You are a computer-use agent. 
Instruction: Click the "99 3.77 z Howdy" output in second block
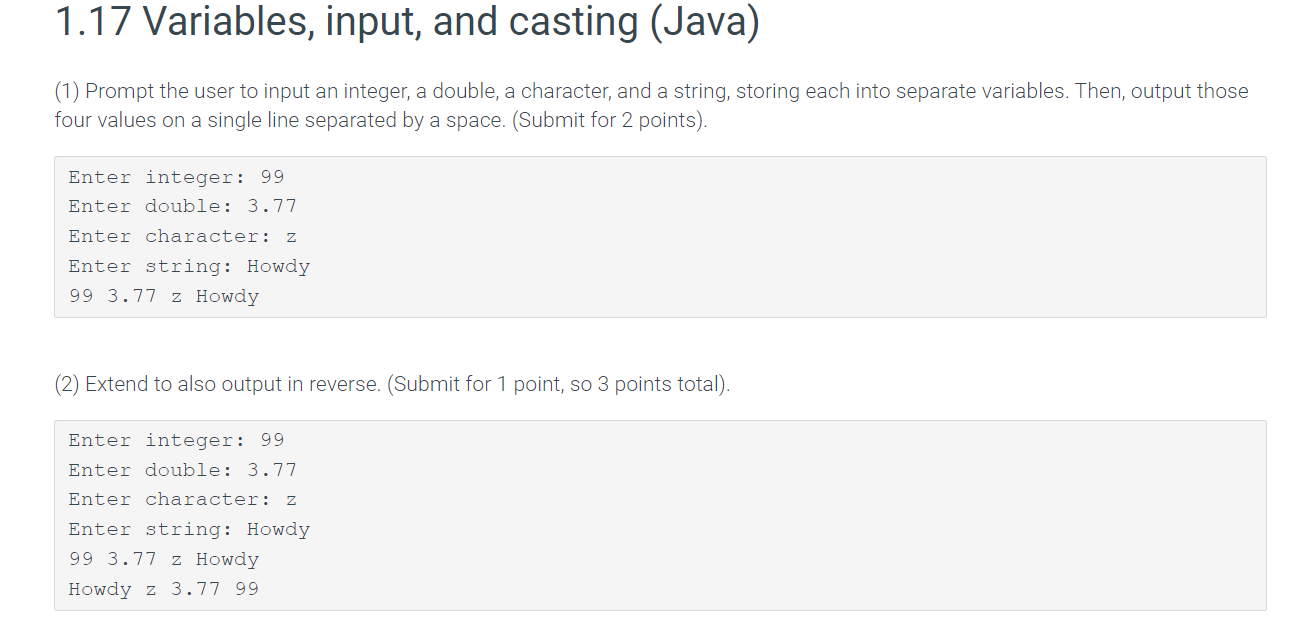(163, 560)
